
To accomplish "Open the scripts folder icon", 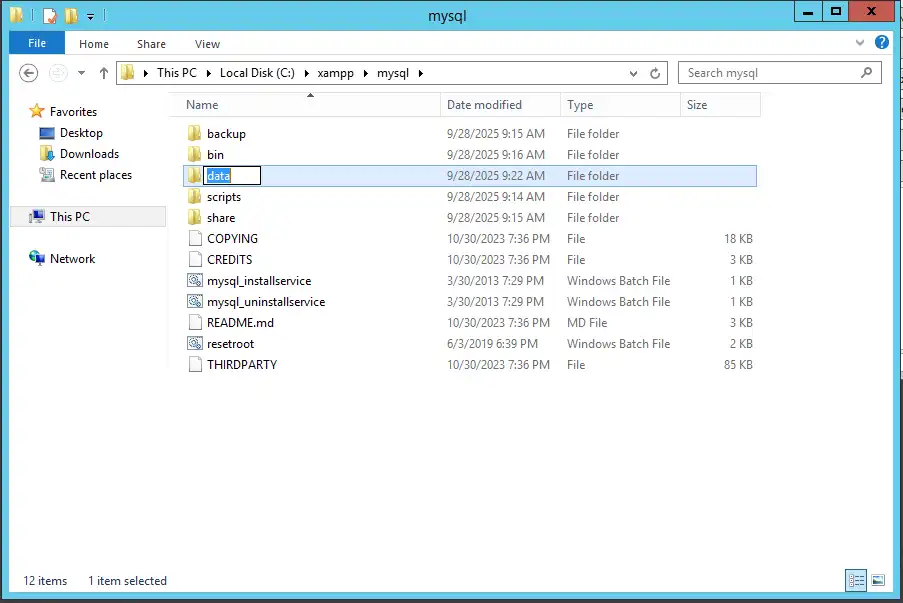I will click(x=222, y=196).
